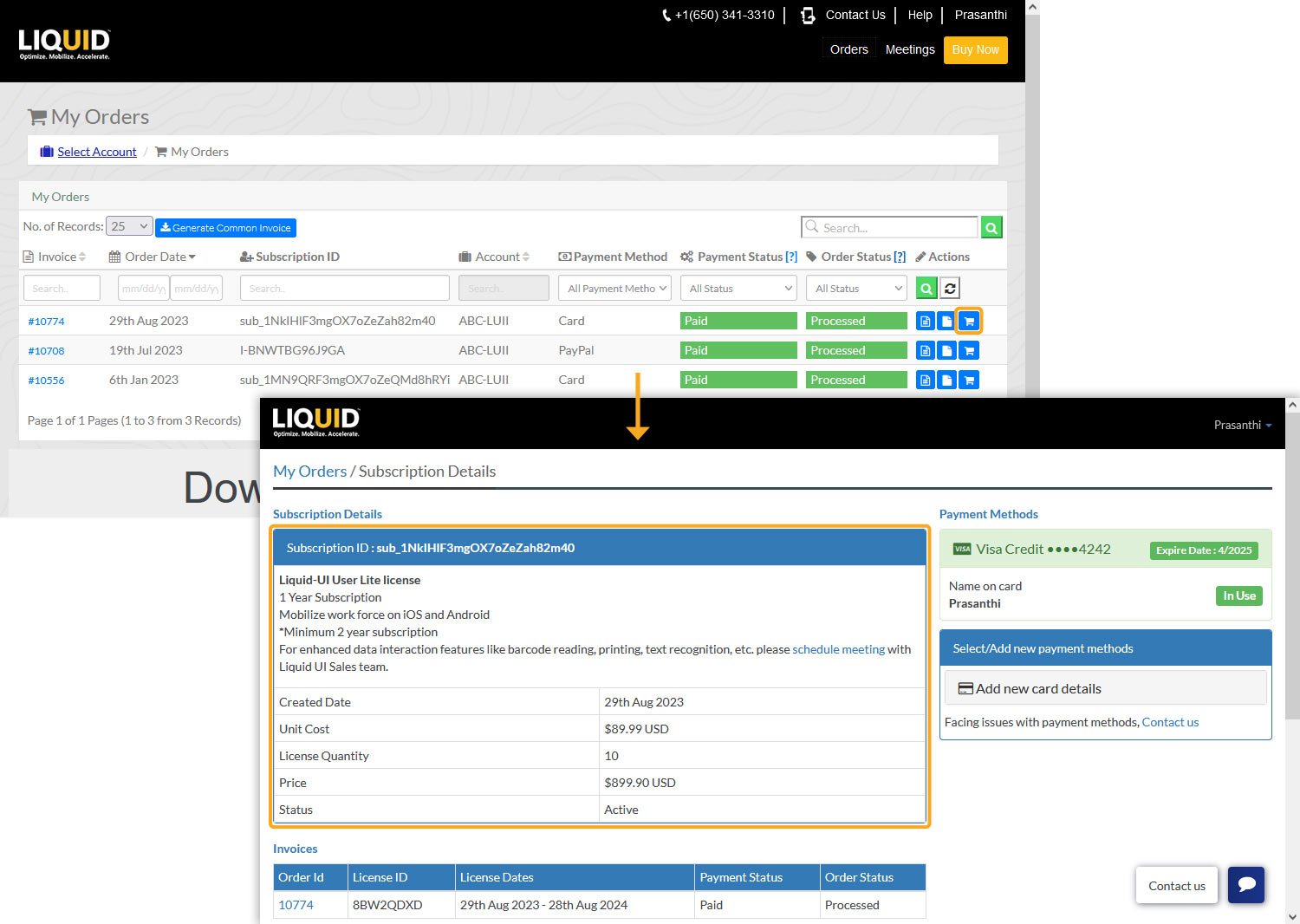Click Order Status help [?] marker
This screenshot has height=924, width=1300.
click(x=900, y=257)
